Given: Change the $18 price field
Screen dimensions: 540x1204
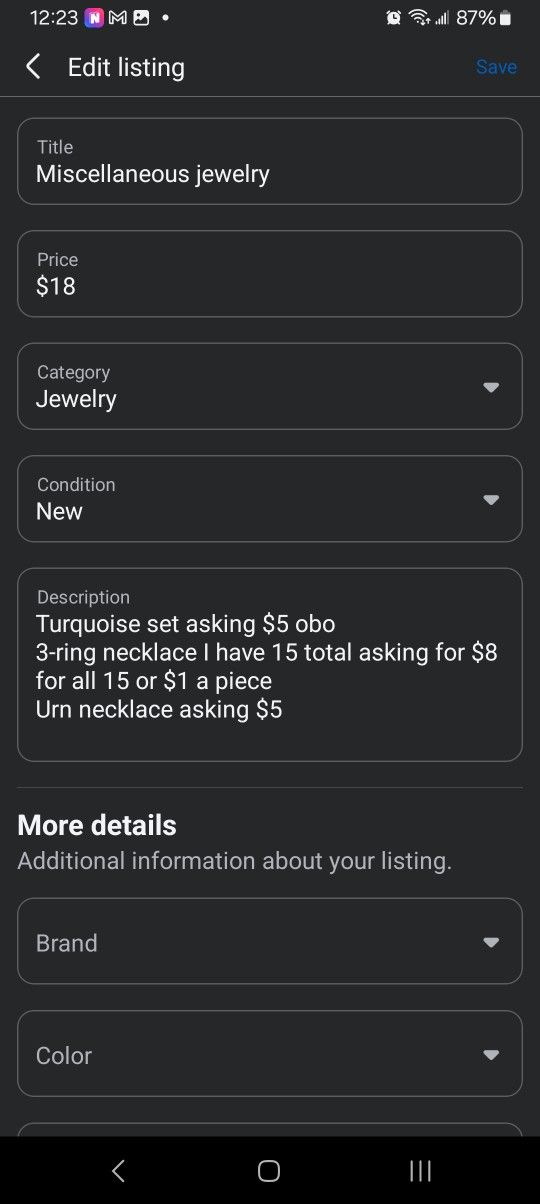Looking at the screenshot, I should click(270, 274).
